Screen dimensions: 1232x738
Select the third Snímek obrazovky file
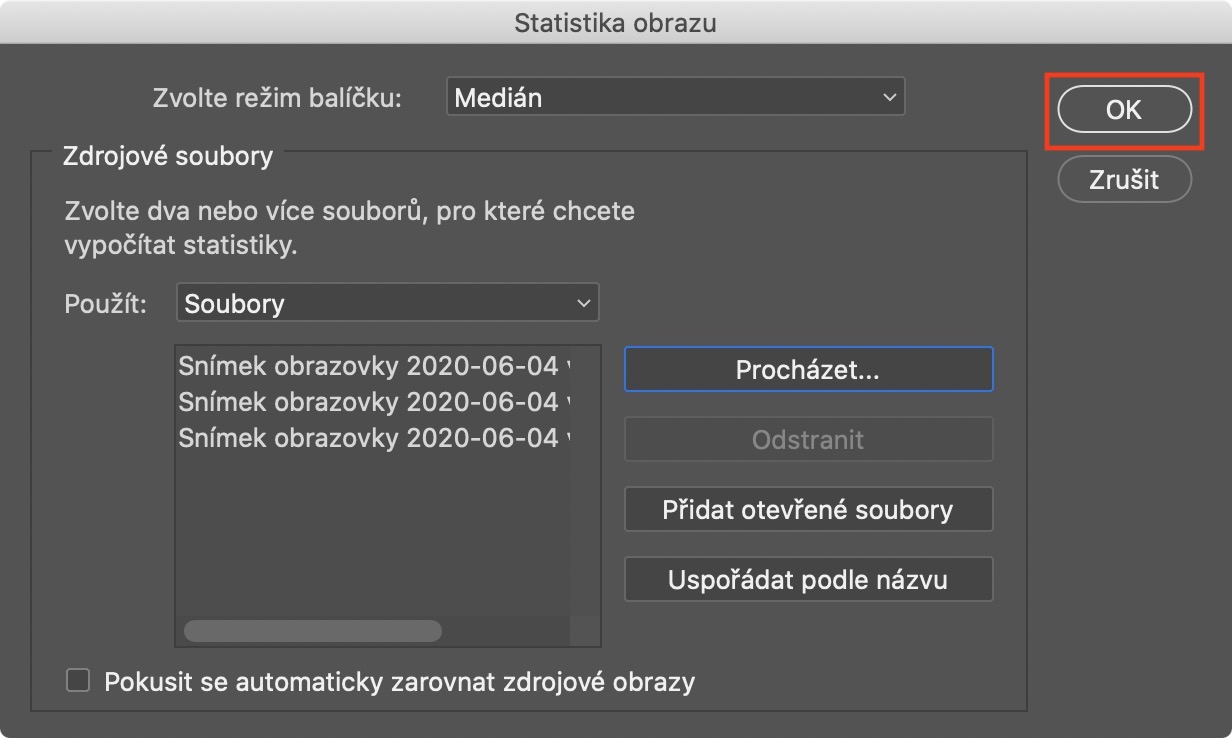coord(372,438)
